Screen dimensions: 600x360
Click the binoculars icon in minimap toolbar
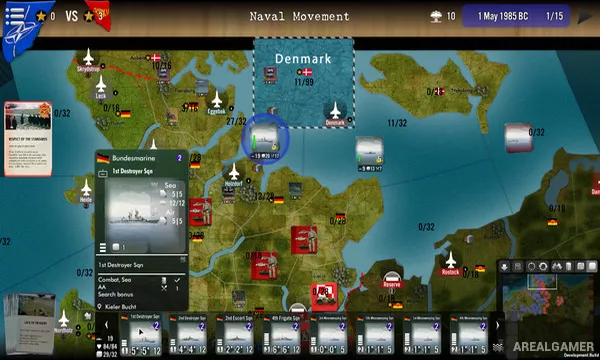pyautogui.click(x=557, y=266)
